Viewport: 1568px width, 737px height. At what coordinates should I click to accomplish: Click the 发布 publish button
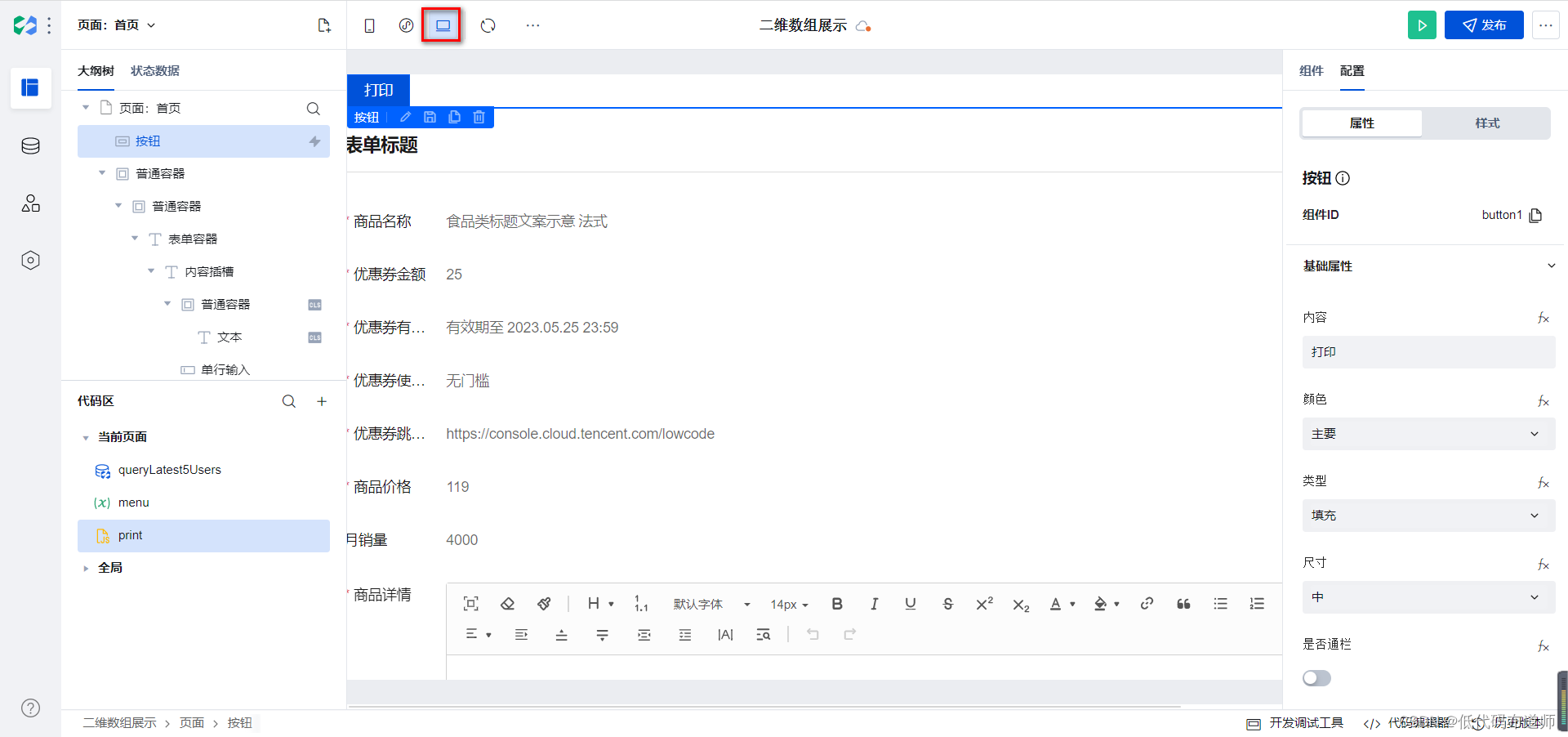tap(1484, 25)
